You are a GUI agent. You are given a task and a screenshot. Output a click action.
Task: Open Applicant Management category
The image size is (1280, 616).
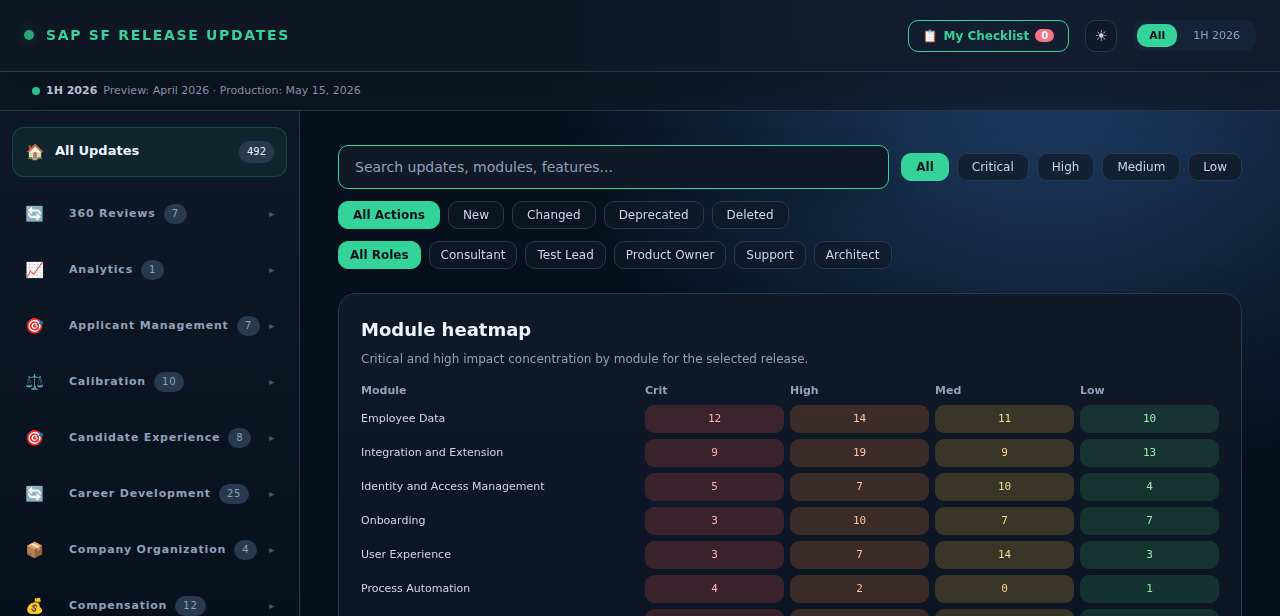tap(149, 326)
